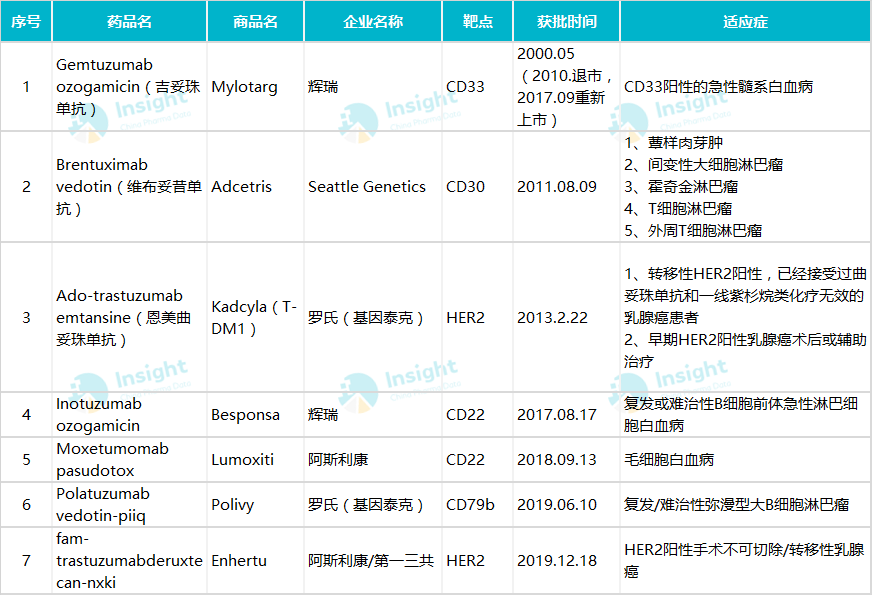Select the Ado-trastuzumab emtansine drug name cell

click(x=130, y=318)
